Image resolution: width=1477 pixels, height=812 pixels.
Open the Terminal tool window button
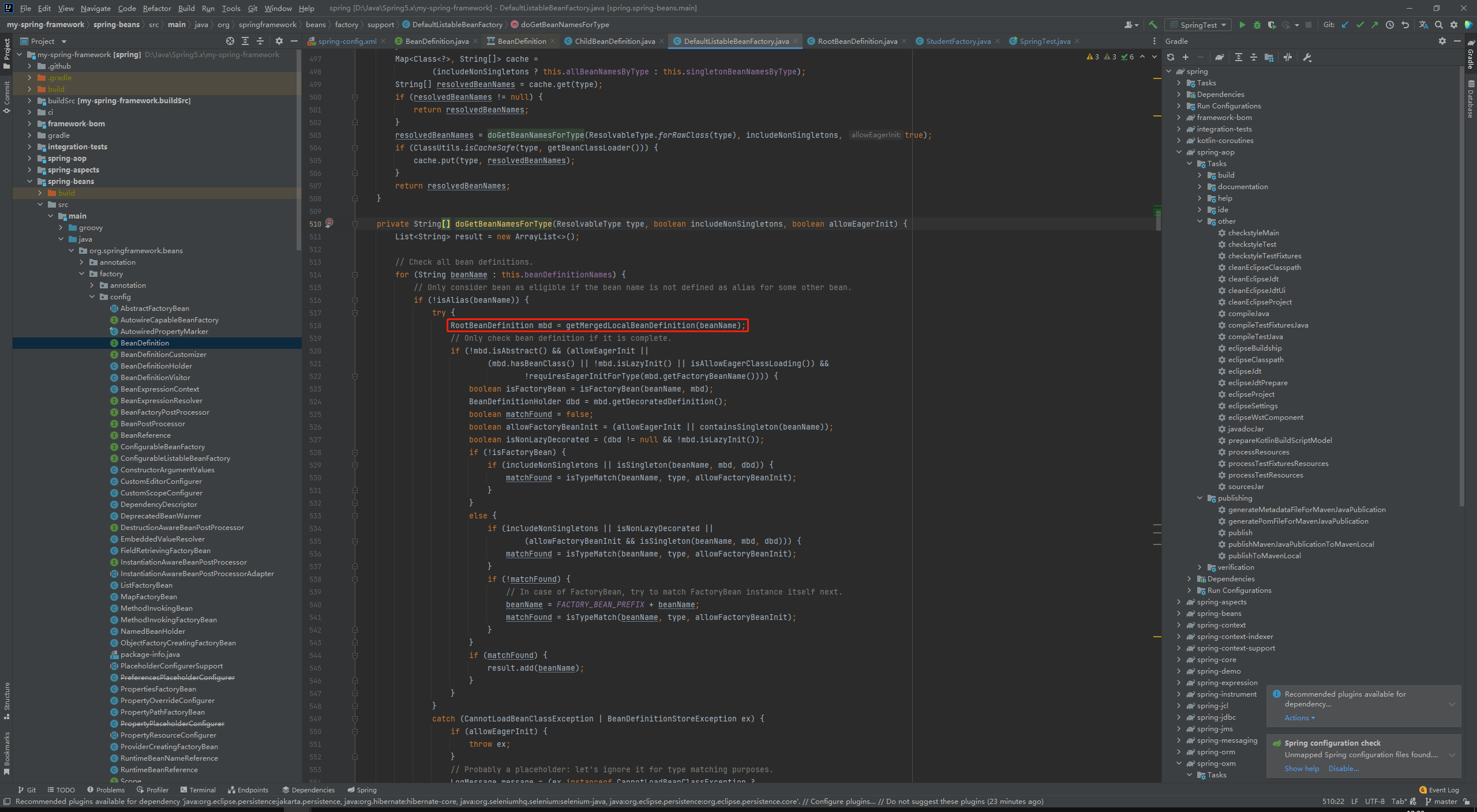tap(198, 790)
